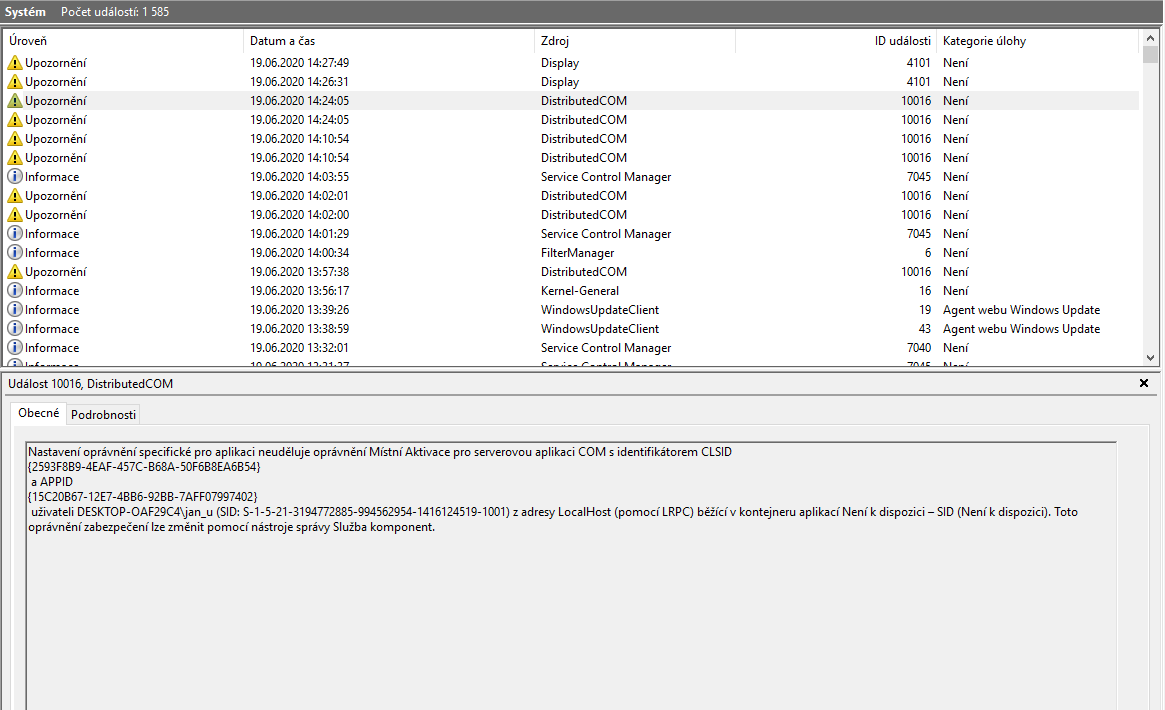The width and height of the screenshot is (1165, 710).
Task: Sort by ID události column header
Action: click(836, 41)
